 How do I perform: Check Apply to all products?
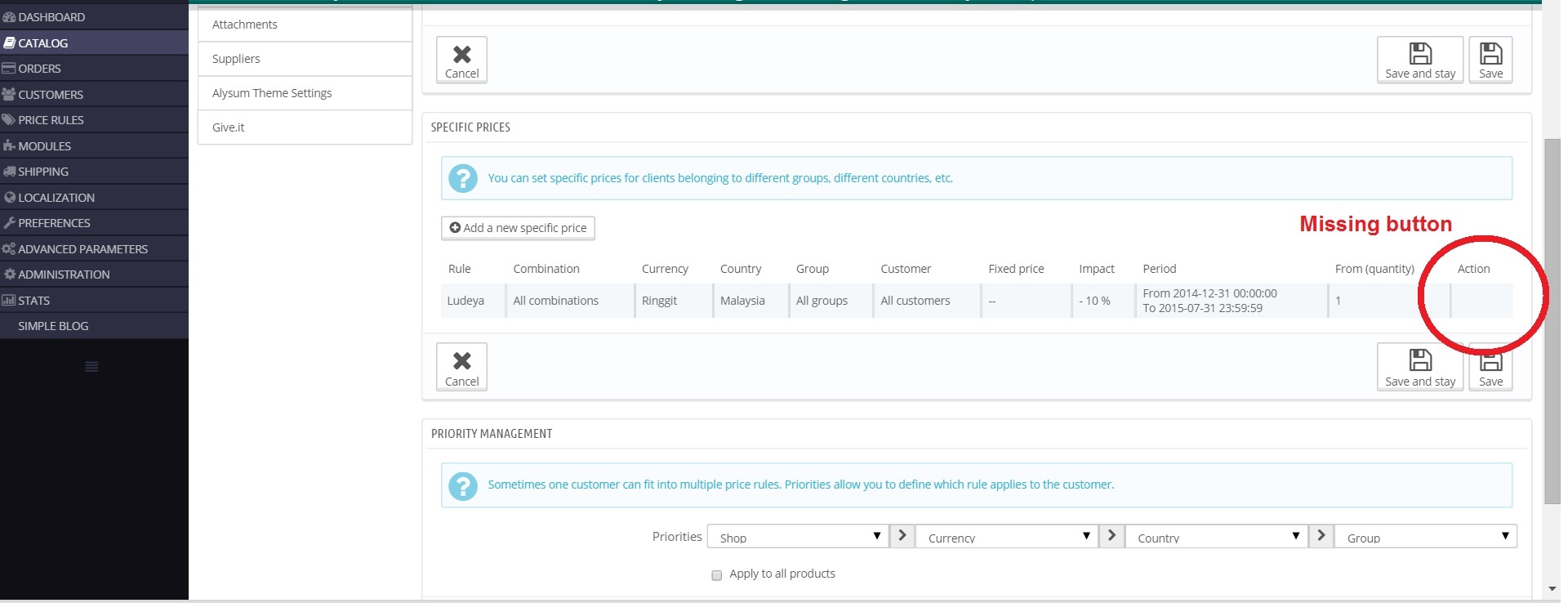717,574
